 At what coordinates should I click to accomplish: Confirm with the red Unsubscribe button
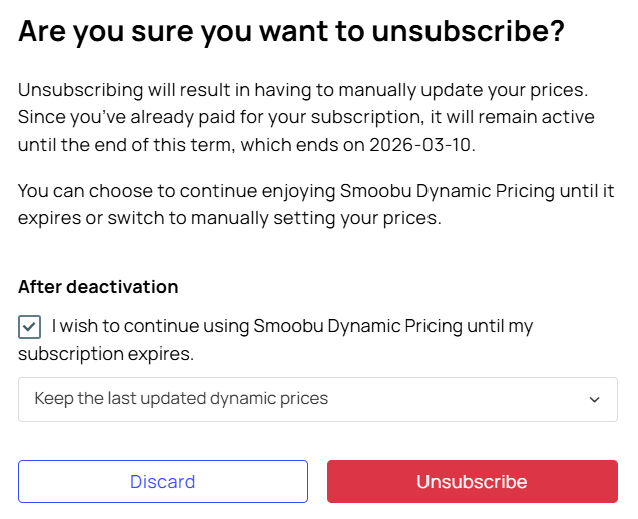coord(472,482)
